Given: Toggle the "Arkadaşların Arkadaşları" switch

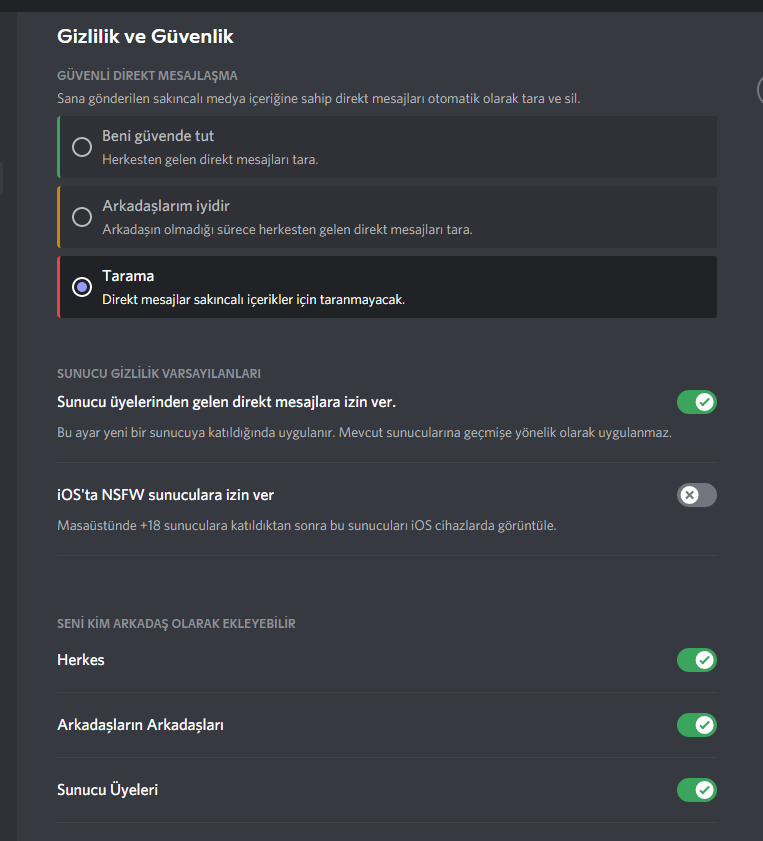Looking at the screenshot, I should click(x=697, y=725).
